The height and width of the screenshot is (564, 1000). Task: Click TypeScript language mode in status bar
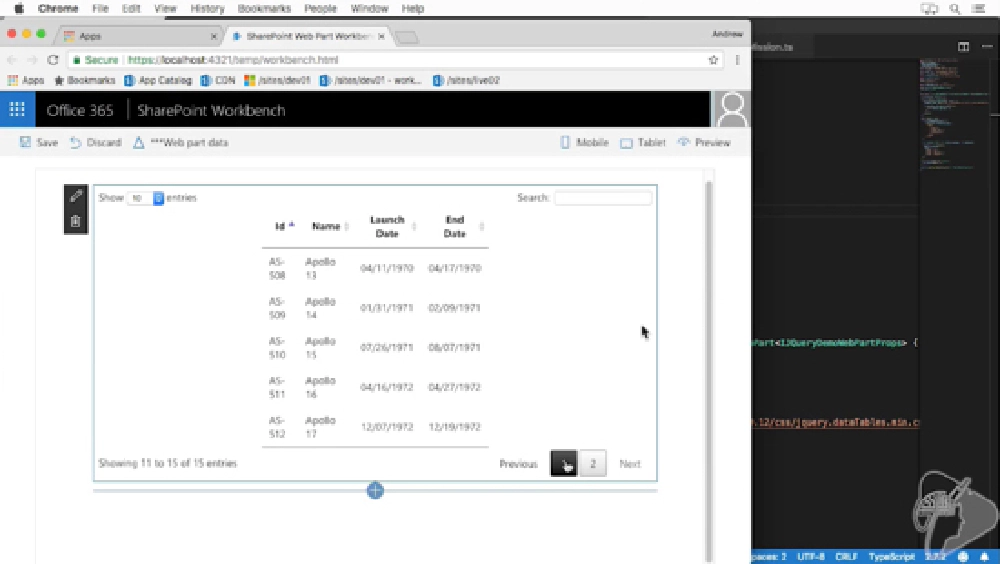892,557
